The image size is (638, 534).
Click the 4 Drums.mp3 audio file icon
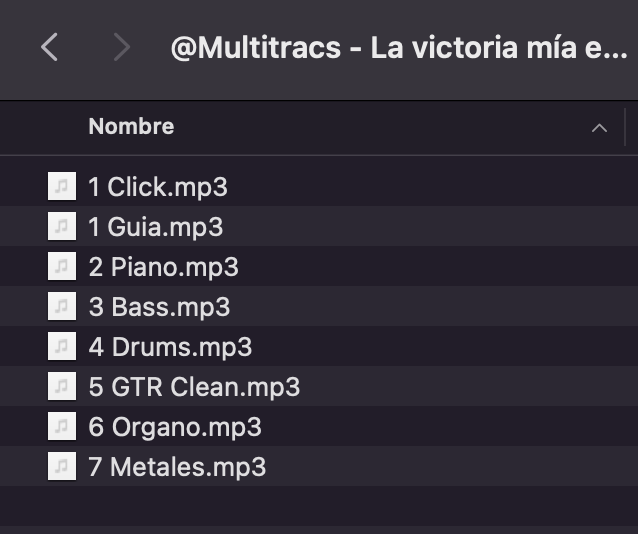(62, 347)
